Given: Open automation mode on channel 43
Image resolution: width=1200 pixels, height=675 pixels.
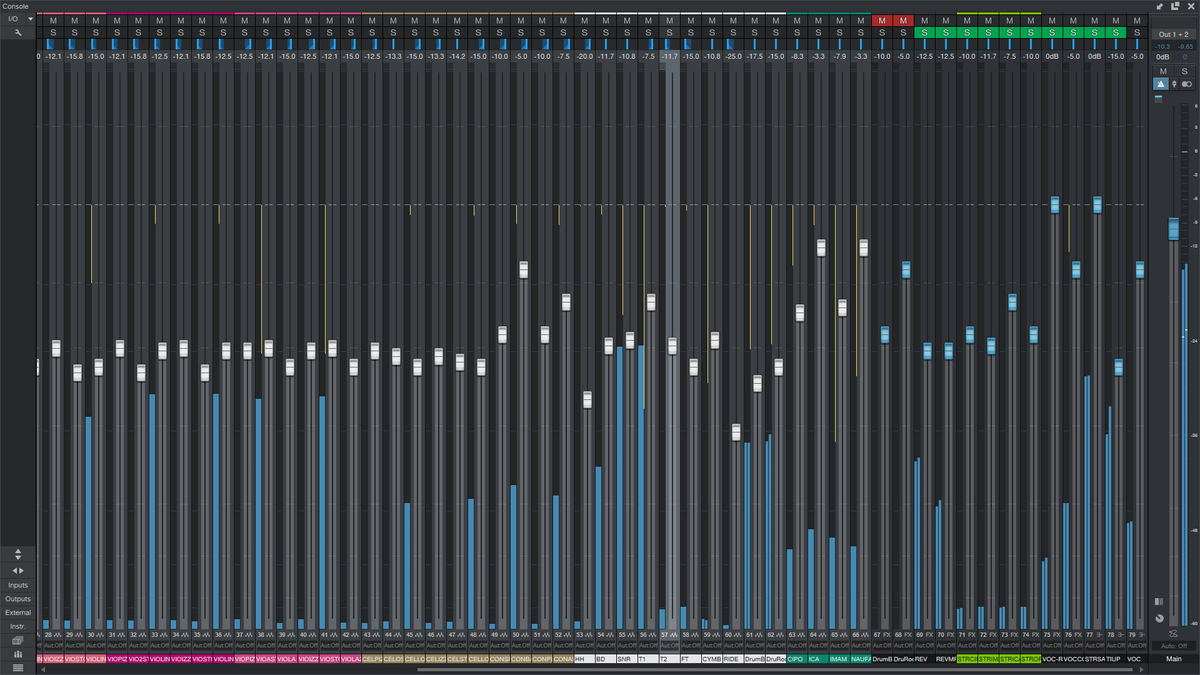Looking at the screenshot, I should (x=374, y=646).
